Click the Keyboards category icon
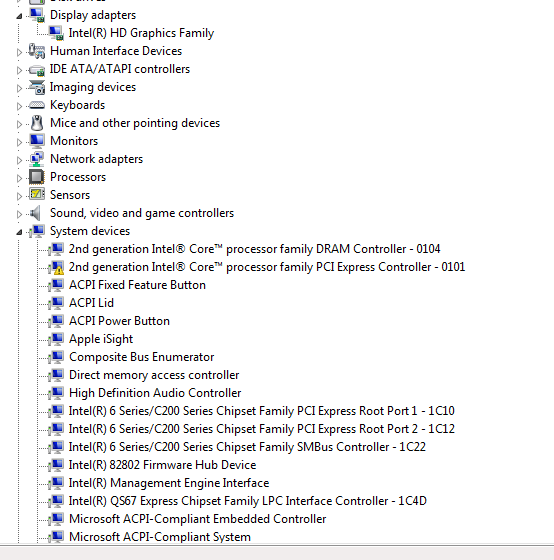Image resolution: width=554 pixels, height=560 pixels. [37, 105]
